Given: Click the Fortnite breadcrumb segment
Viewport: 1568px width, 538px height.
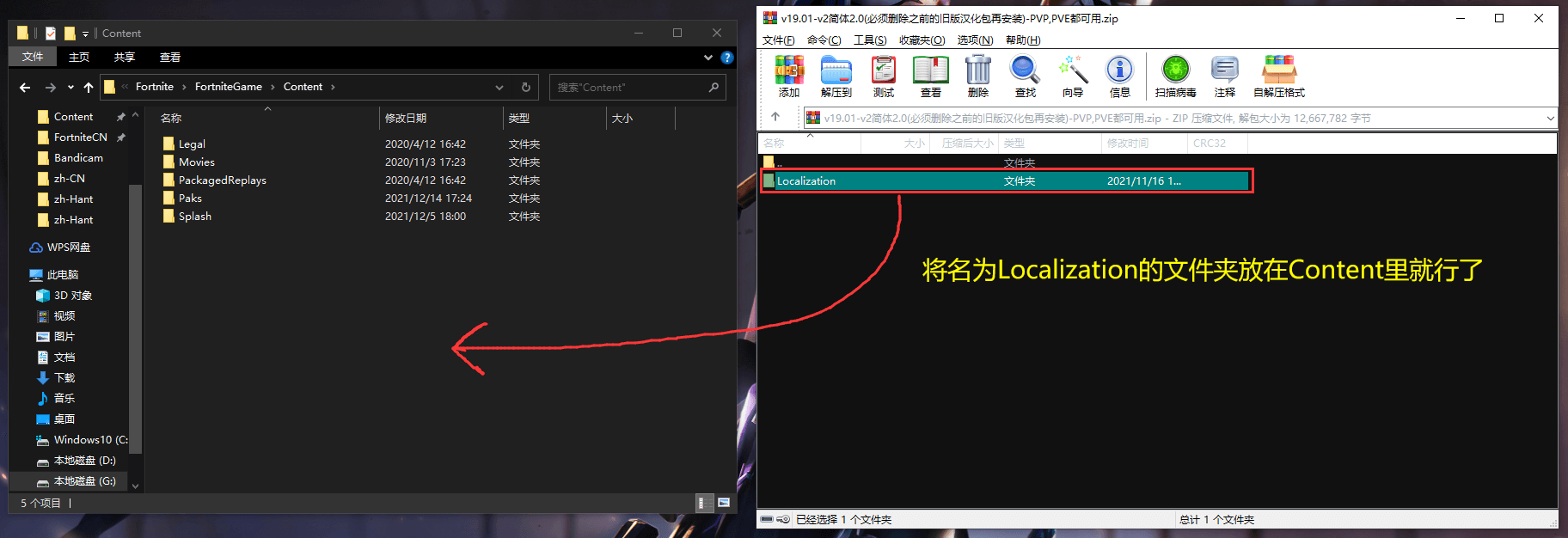Looking at the screenshot, I should point(155,87).
